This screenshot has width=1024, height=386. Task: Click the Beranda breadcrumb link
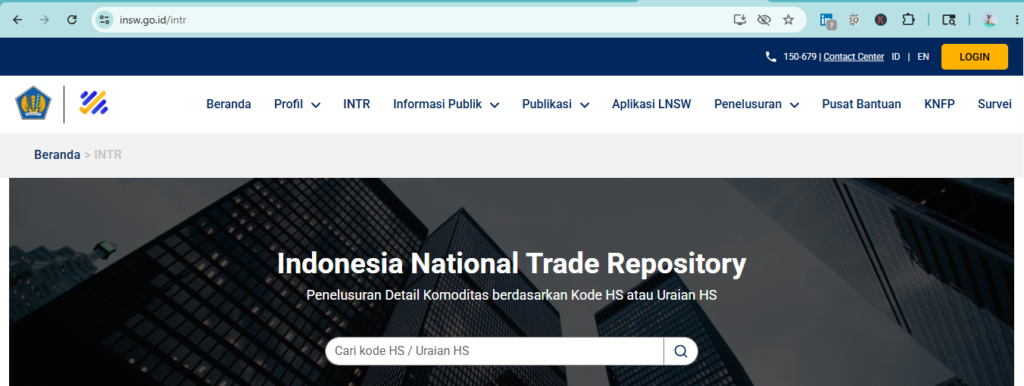point(57,155)
